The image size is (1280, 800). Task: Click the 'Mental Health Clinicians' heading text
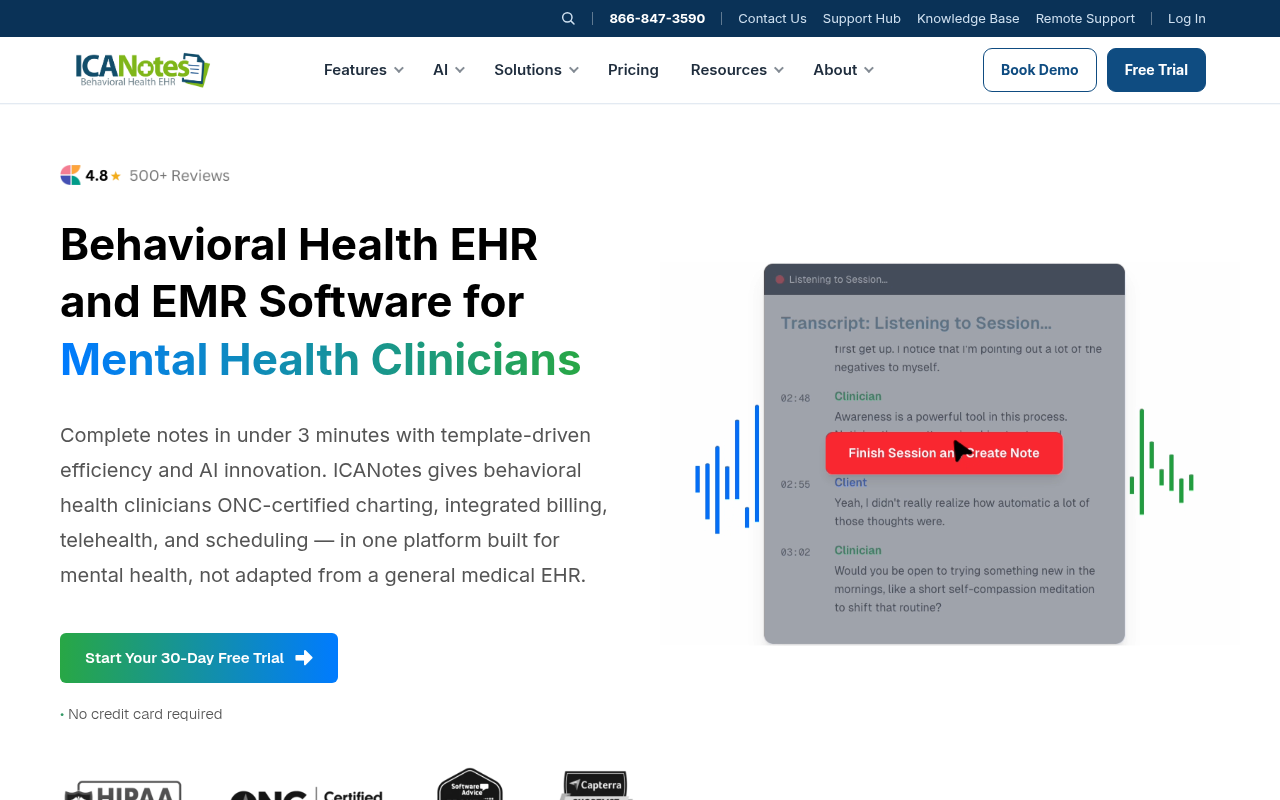[320, 359]
